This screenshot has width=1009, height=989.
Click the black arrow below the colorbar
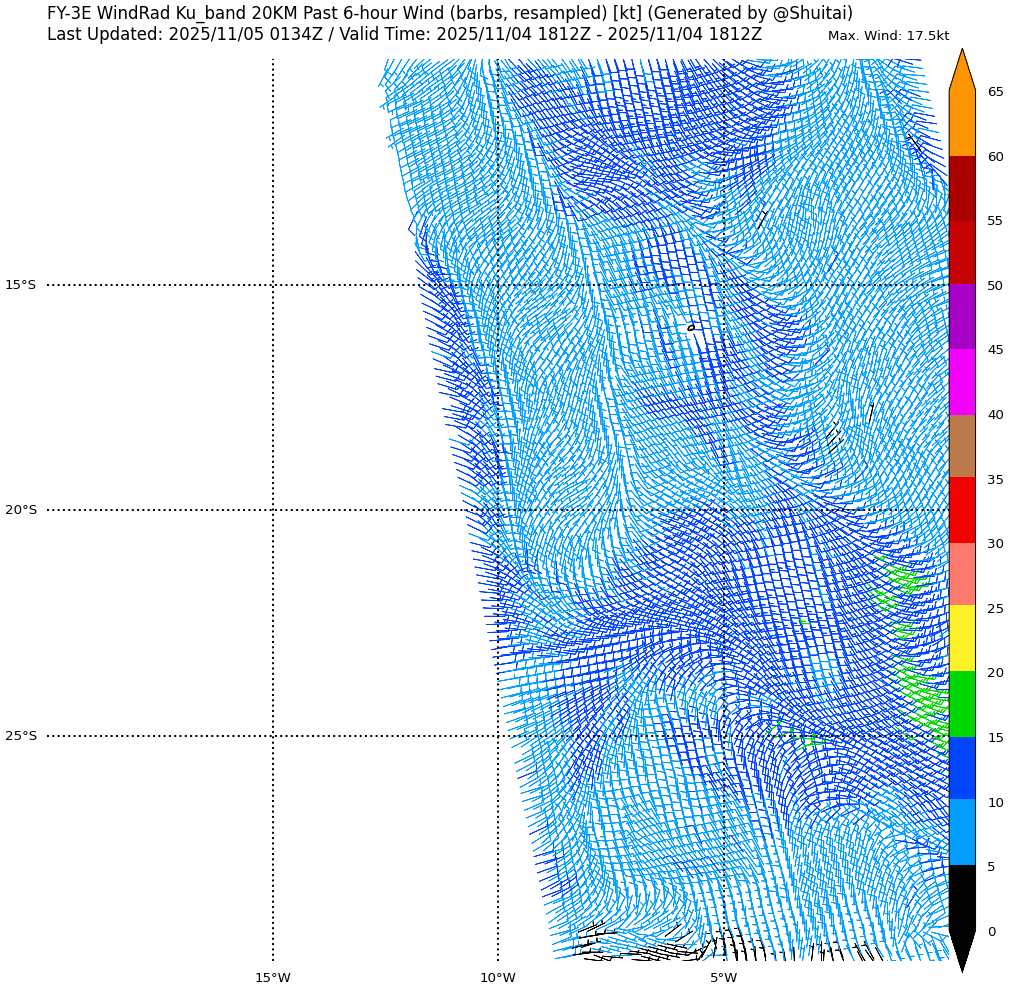point(961,950)
